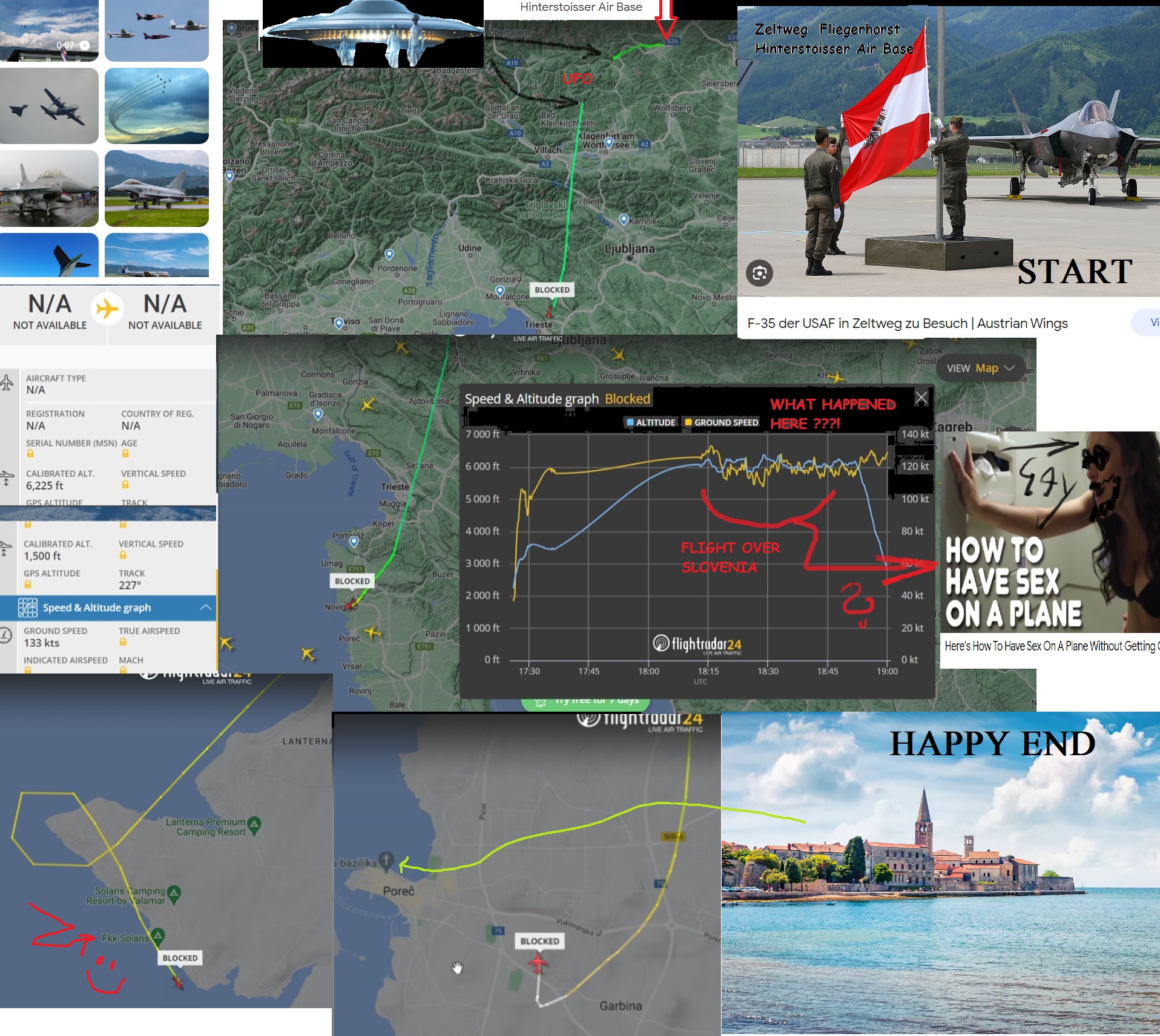Click the lock icon under GPS Altitude
This screenshot has width=1160, height=1036.
28,584
